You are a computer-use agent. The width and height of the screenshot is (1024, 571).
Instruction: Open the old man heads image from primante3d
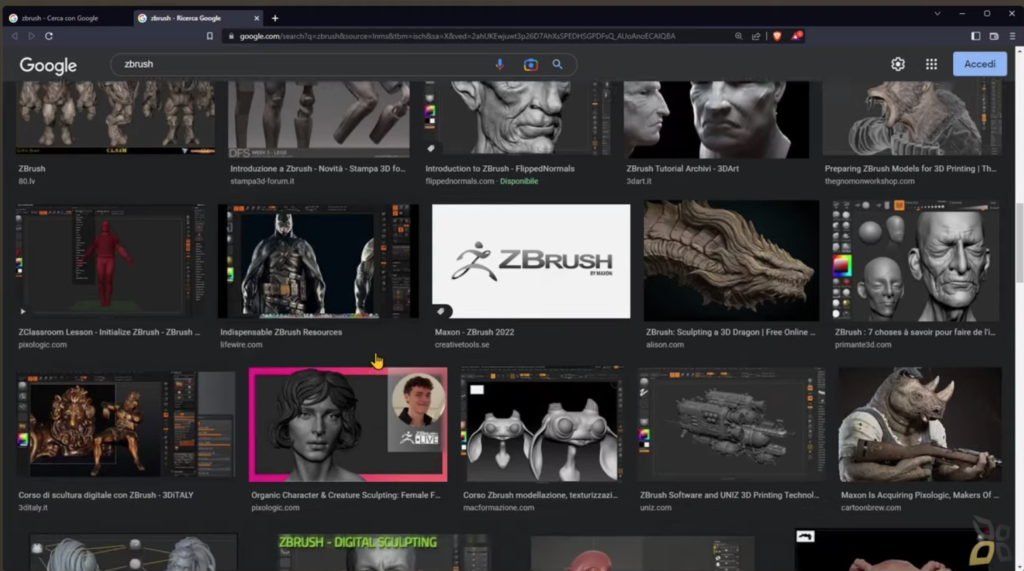click(916, 261)
